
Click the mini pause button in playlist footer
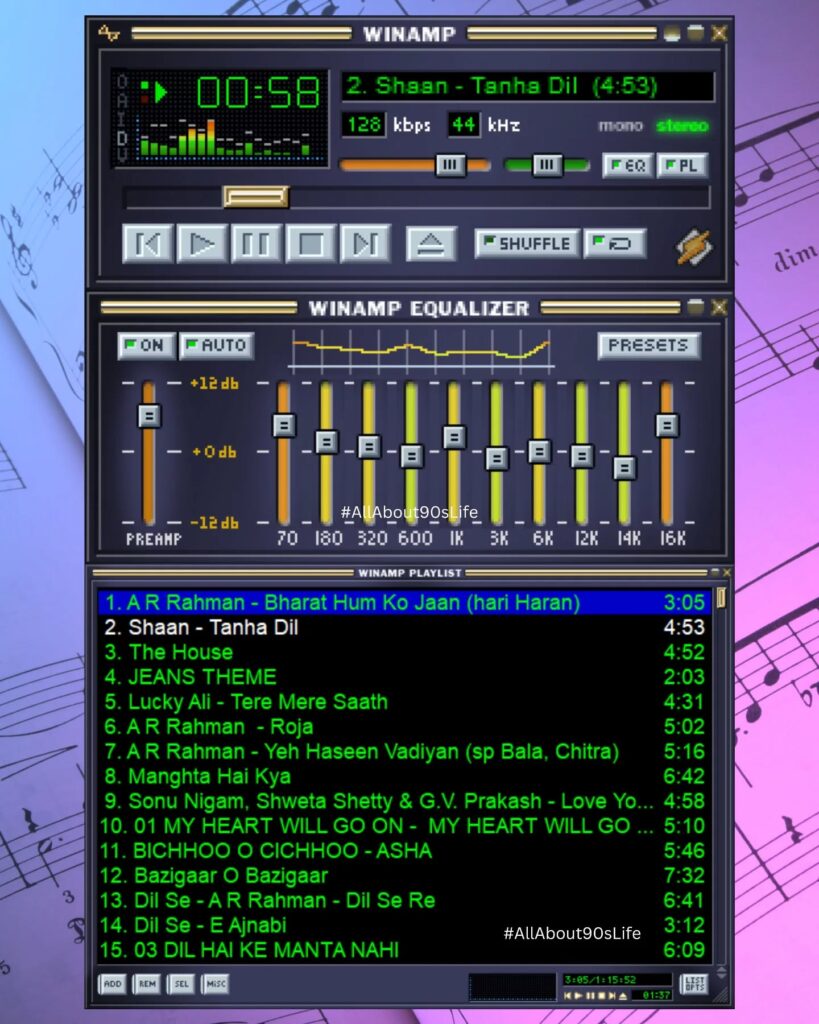point(590,996)
